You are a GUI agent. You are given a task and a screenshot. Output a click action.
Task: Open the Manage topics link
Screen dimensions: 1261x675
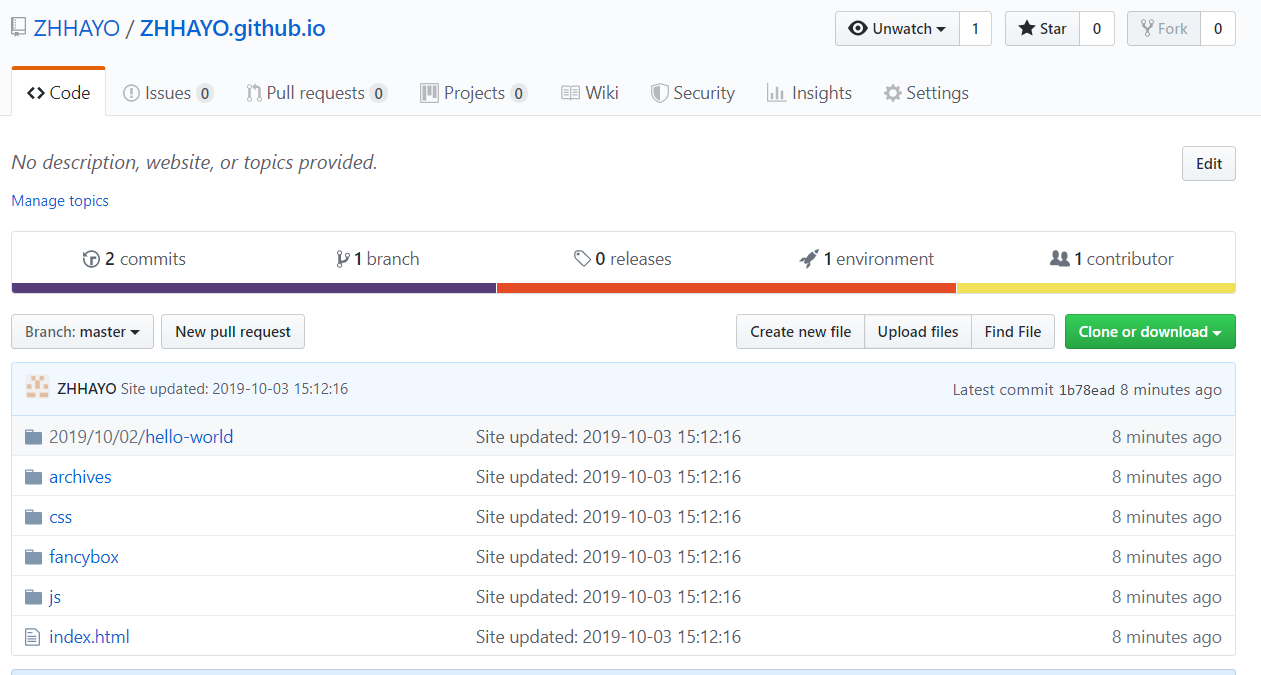[x=60, y=201]
